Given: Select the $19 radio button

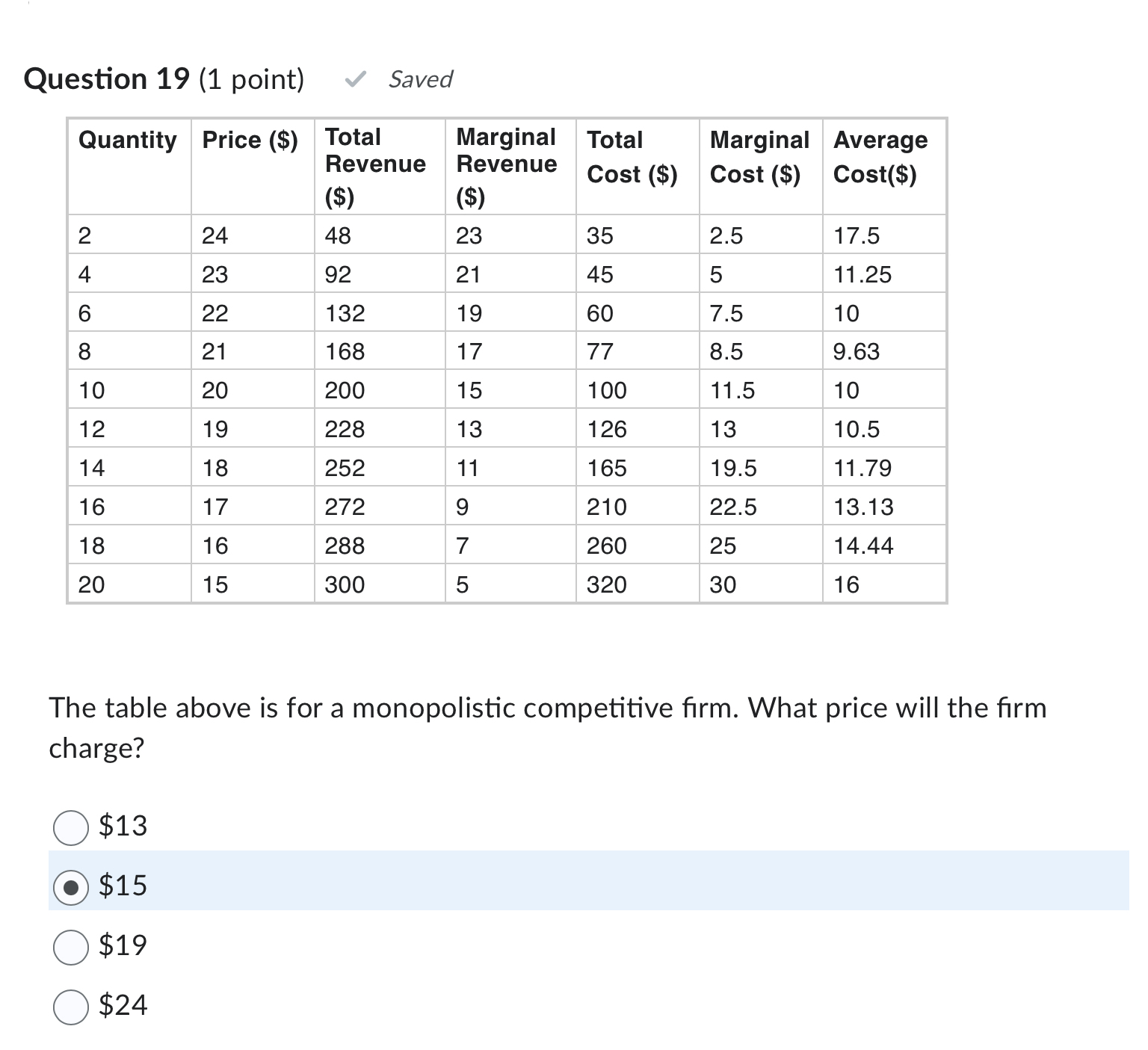Looking at the screenshot, I should coord(71,947).
